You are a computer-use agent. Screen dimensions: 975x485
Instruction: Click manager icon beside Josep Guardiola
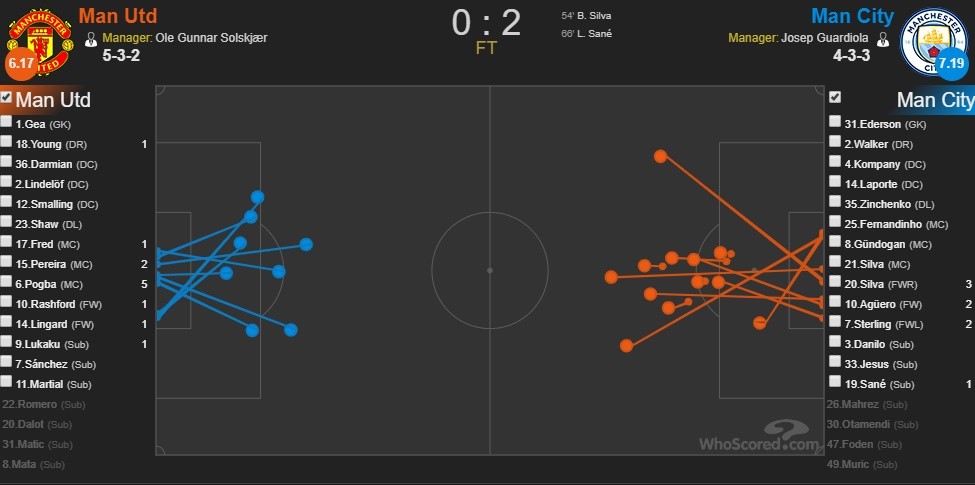click(x=883, y=38)
